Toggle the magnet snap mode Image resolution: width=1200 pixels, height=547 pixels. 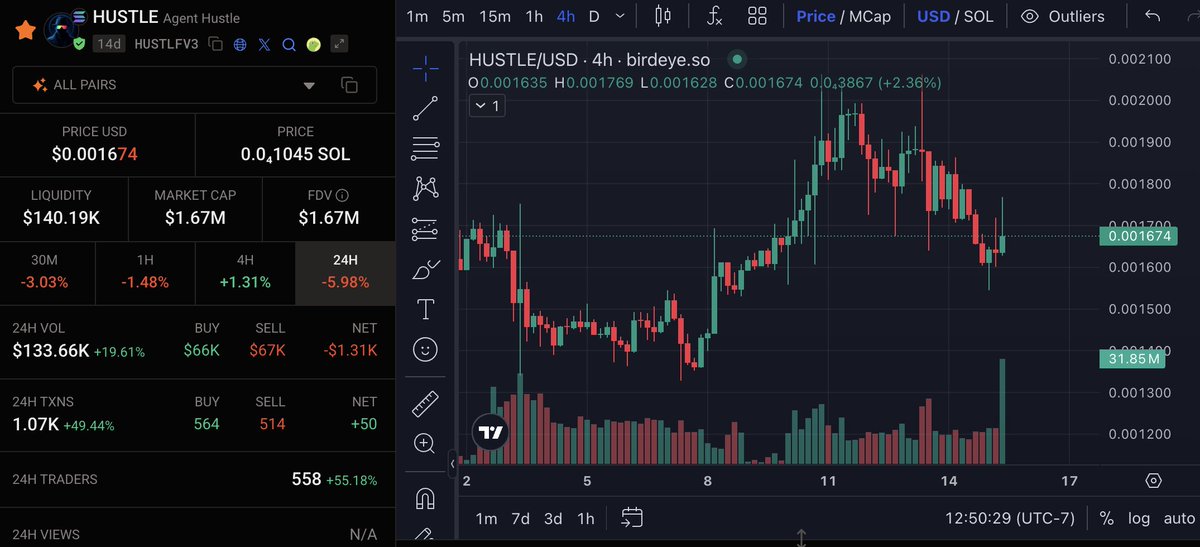(426, 497)
